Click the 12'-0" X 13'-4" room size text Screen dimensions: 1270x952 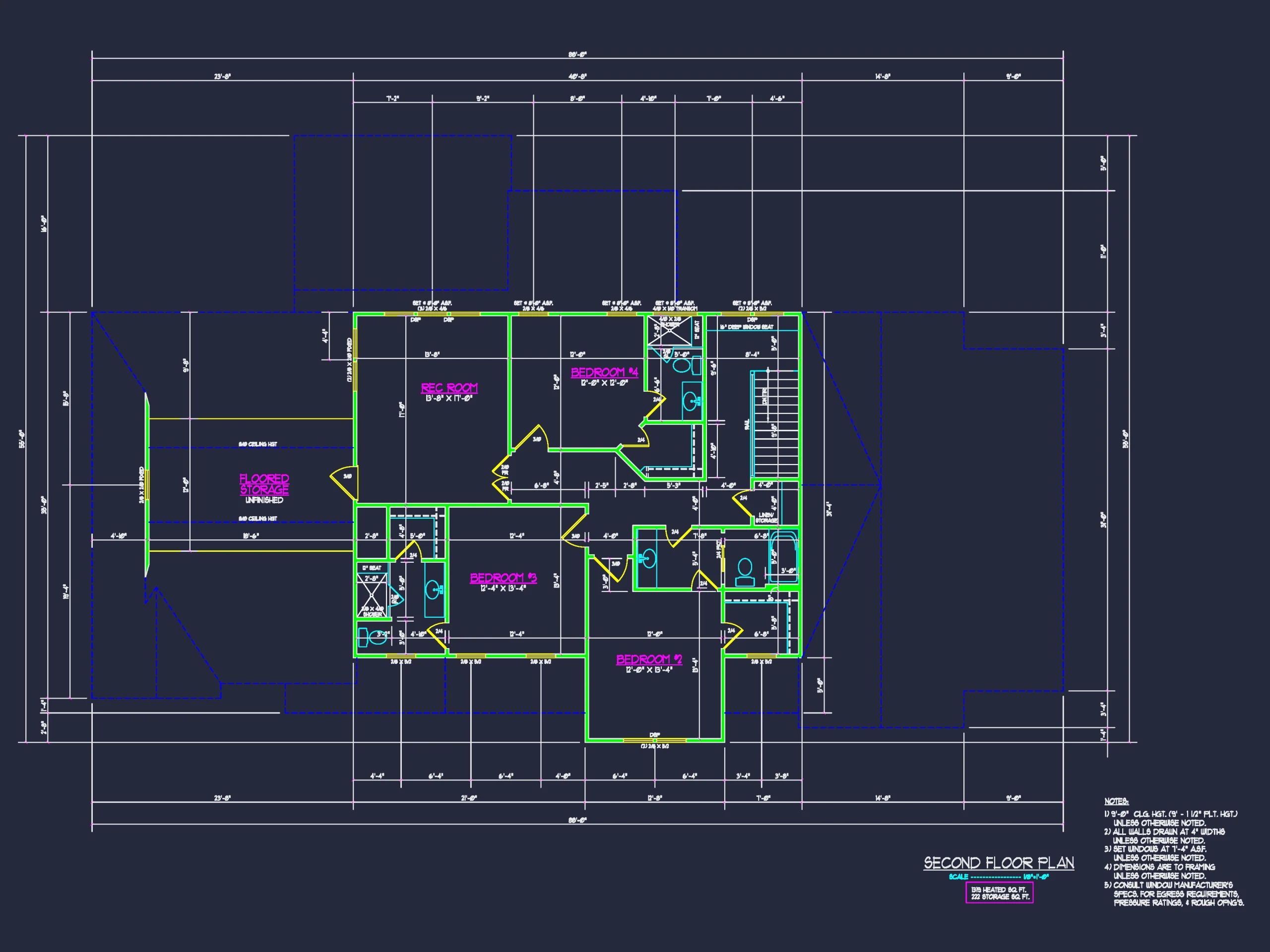click(649, 670)
